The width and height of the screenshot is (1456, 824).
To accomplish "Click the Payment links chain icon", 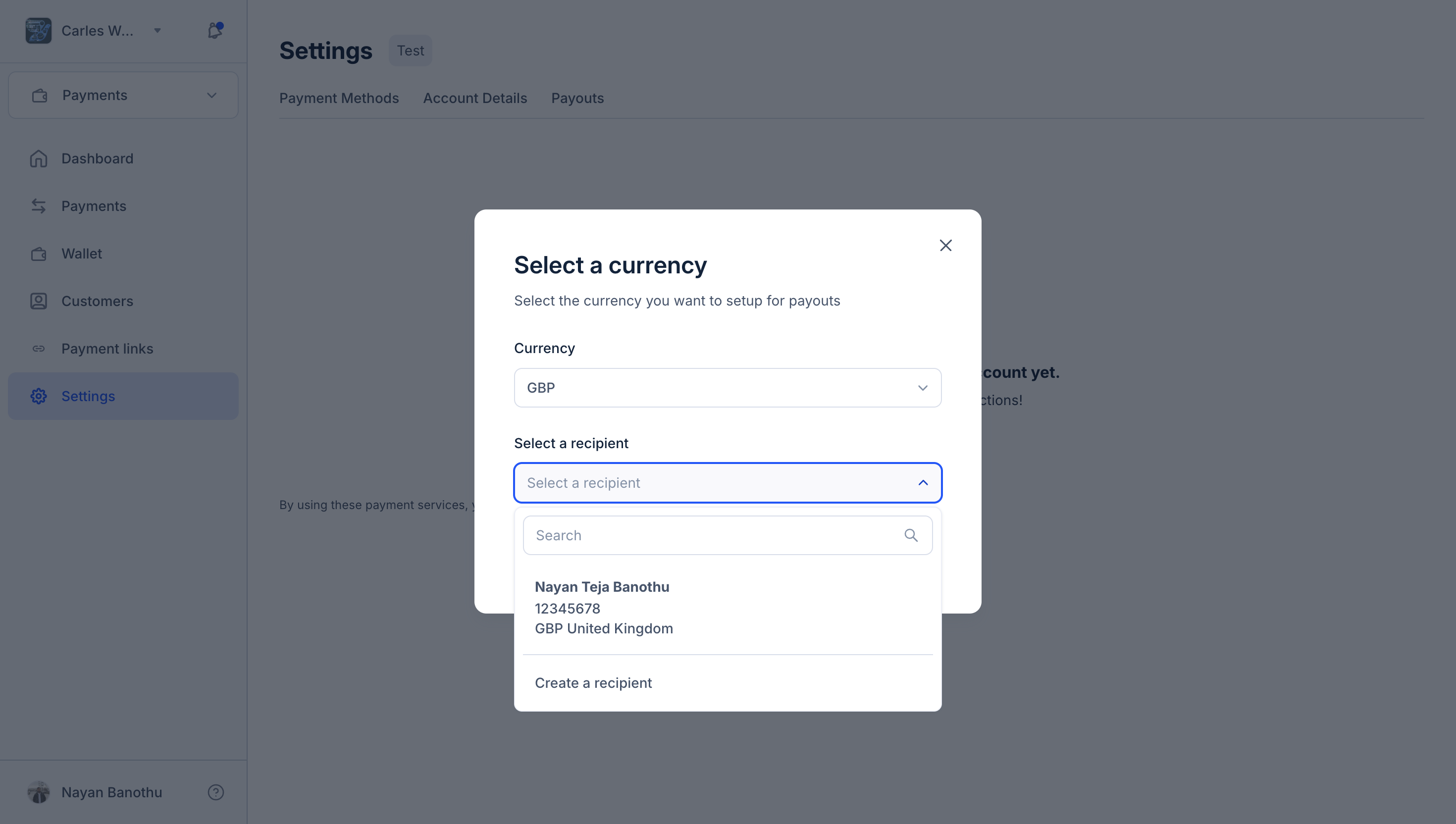I will (x=39, y=349).
